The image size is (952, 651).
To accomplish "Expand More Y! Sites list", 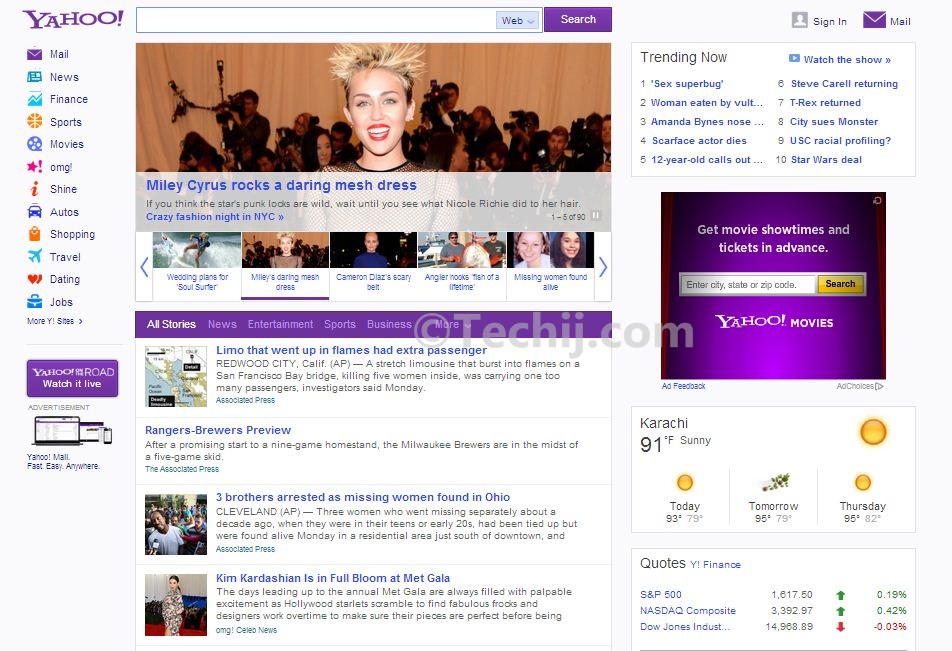I will [x=55, y=321].
